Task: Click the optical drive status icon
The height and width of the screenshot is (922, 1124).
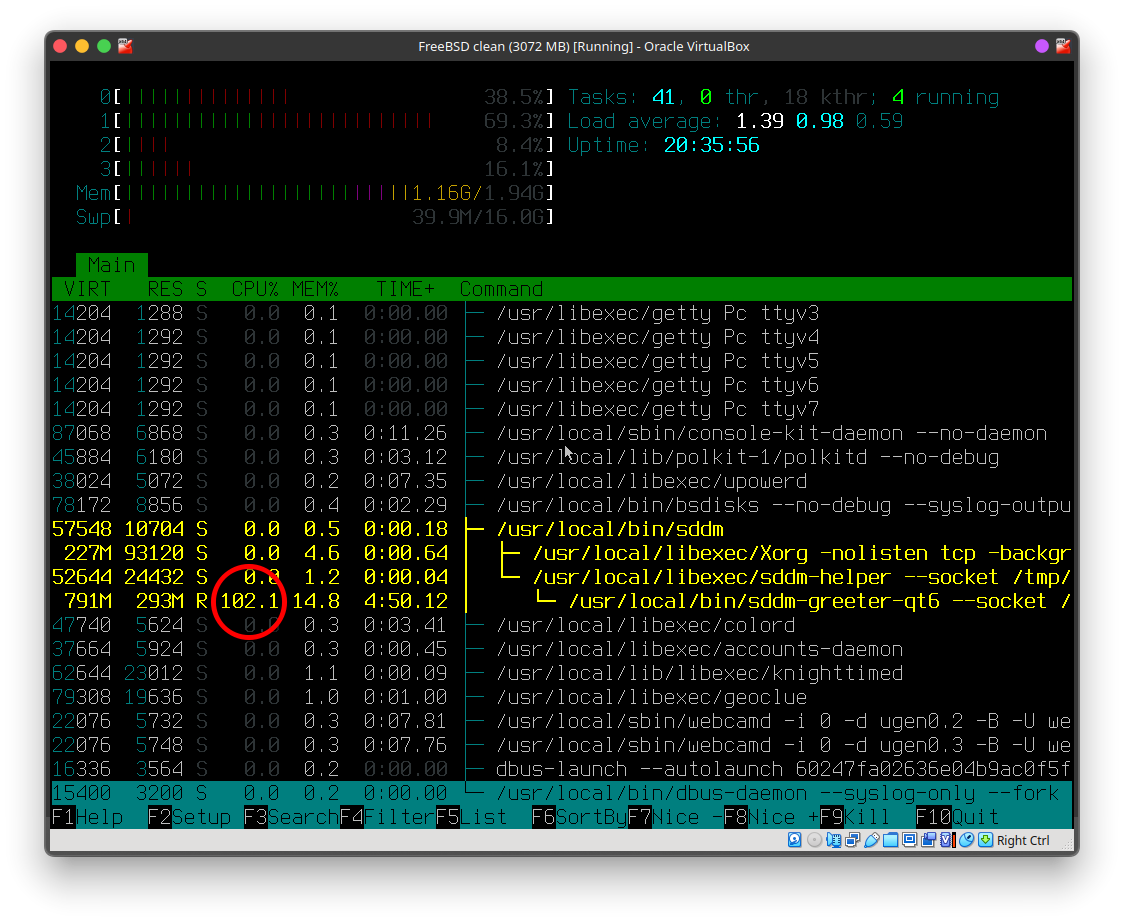Action: (x=814, y=840)
